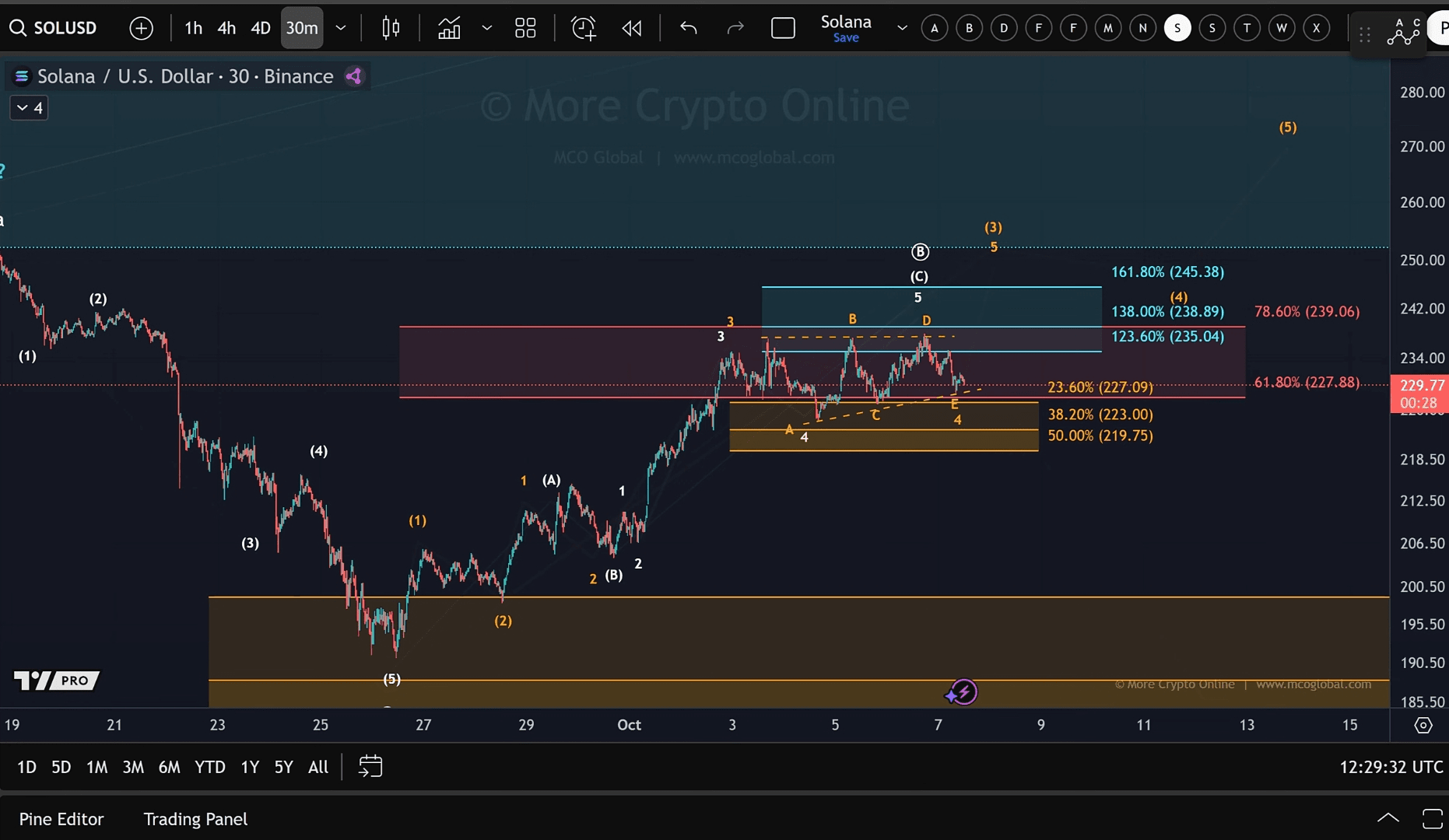The height and width of the screenshot is (840, 1449).
Task: Click the add symbol plus icon
Action: [x=141, y=29]
